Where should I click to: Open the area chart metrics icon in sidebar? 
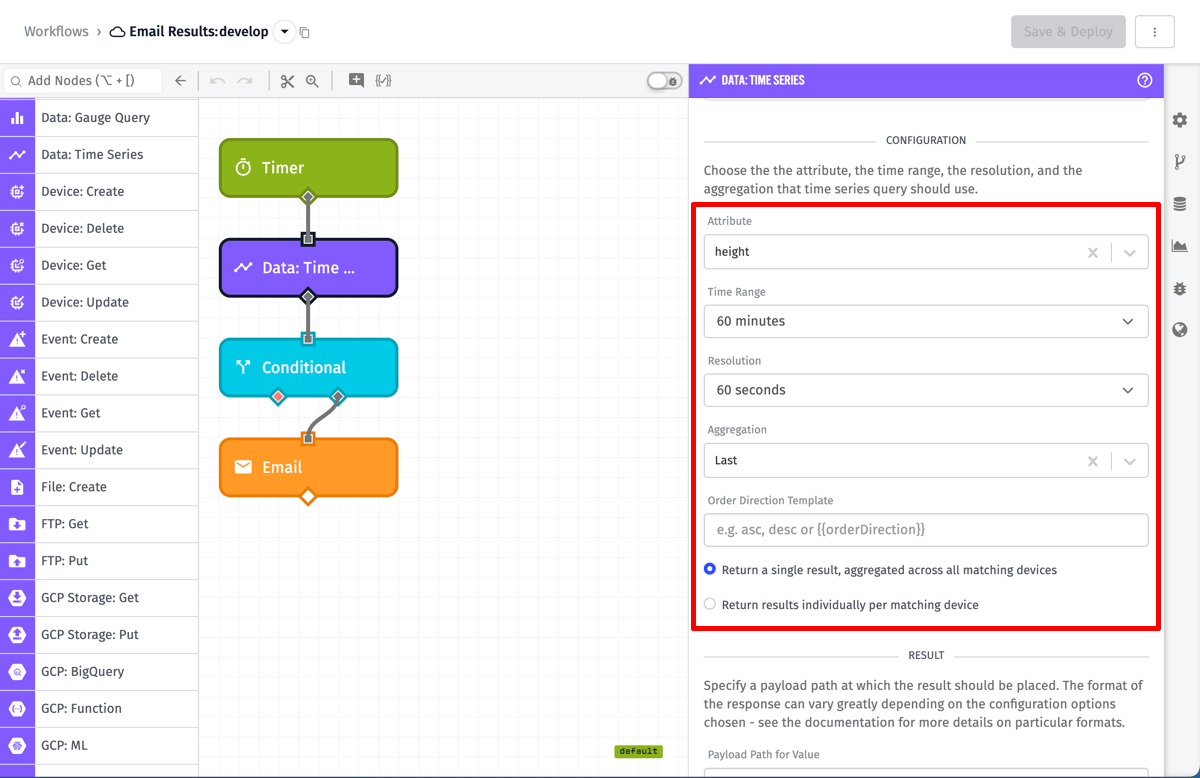coord(1180,246)
